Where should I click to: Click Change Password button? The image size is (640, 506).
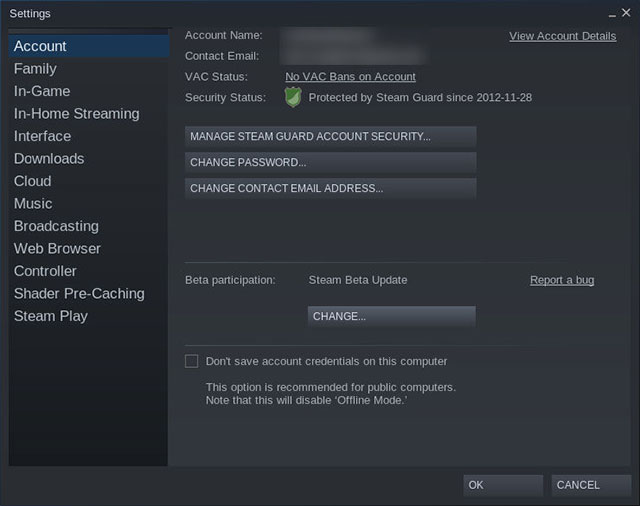[331, 162]
